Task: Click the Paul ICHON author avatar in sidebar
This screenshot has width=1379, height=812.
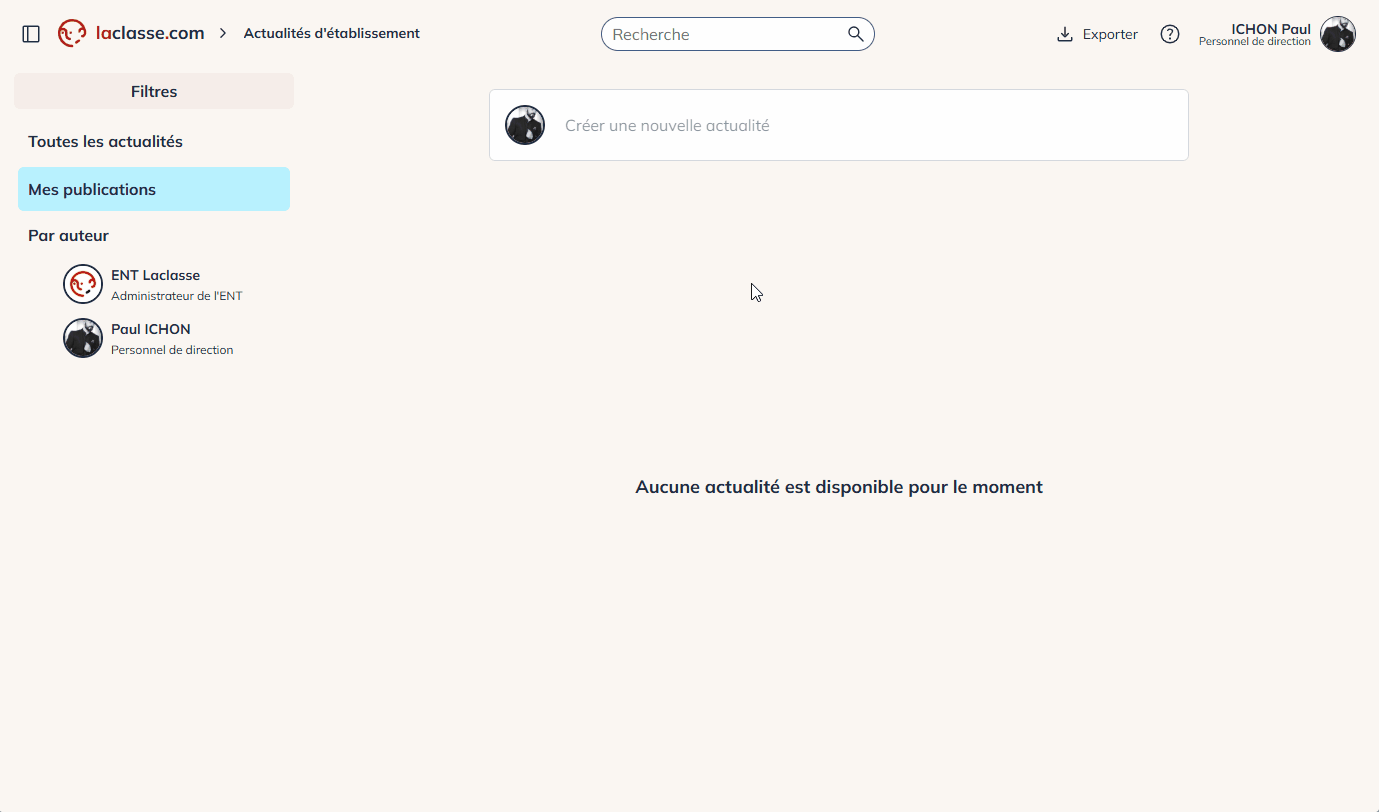Action: tap(83, 338)
